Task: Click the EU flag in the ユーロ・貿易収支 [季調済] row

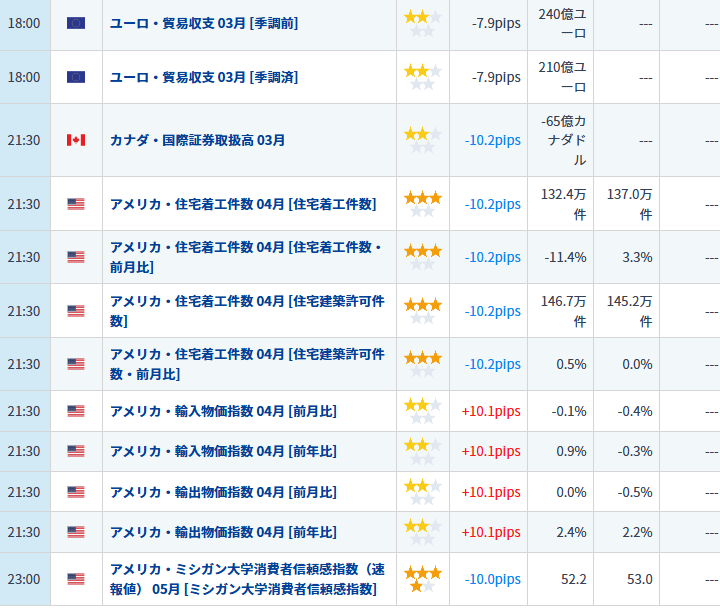Action: (76, 77)
